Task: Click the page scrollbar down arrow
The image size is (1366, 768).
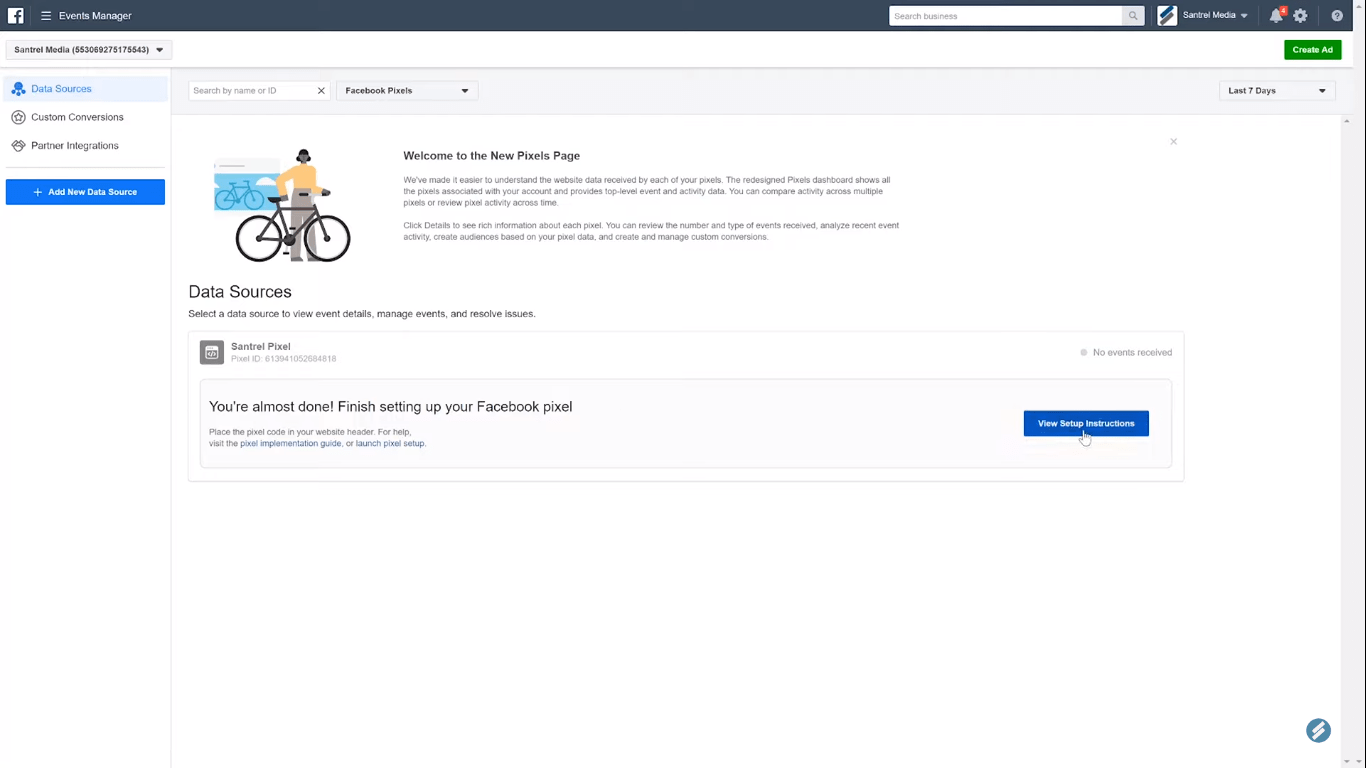Action: pyautogui.click(x=1346, y=761)
